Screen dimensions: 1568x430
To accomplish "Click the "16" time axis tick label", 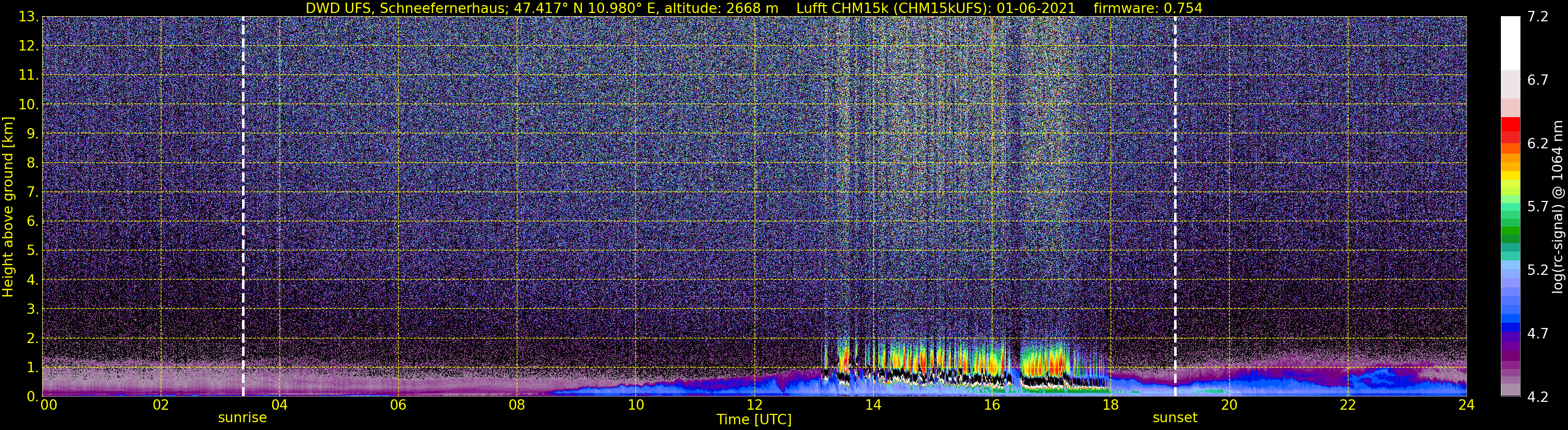I will click(x=991, y=405).
